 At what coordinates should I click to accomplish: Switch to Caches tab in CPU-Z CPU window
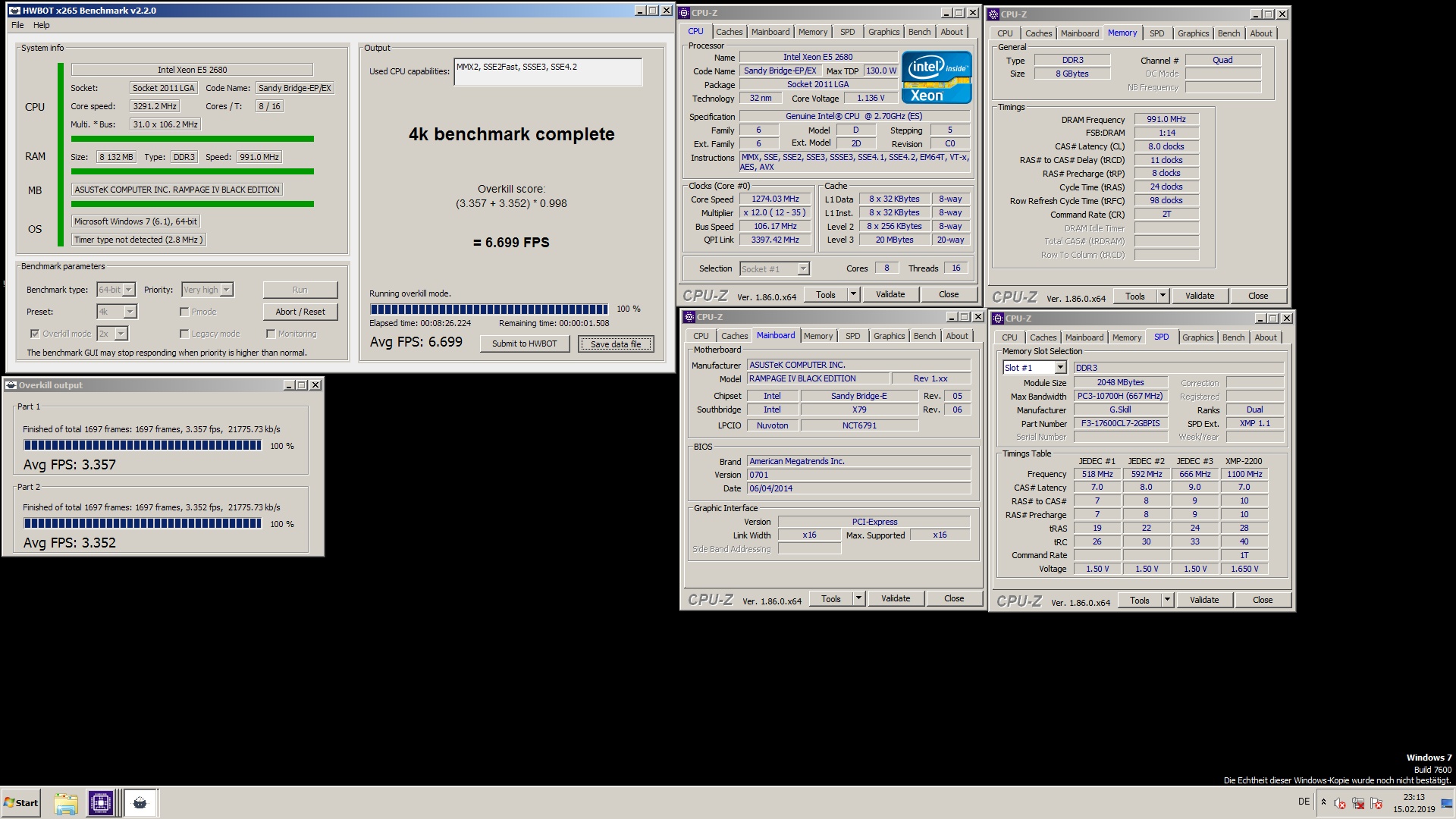pos(729,32)
